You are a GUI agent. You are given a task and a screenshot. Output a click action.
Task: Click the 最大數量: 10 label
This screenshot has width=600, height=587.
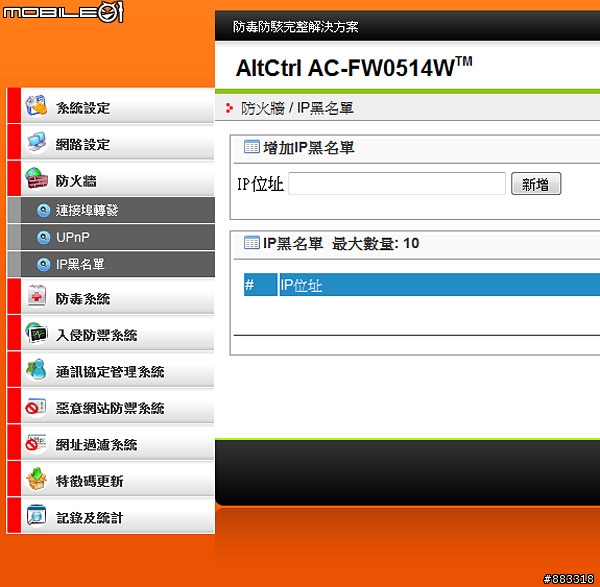pyautogui.click(x=375, y=243)
